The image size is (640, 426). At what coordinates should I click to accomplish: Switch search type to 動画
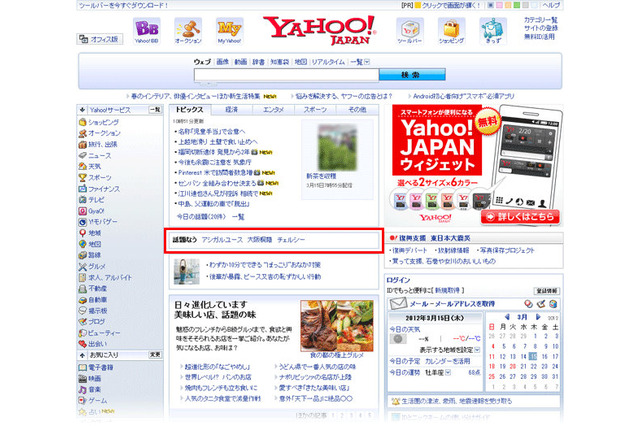241,62
